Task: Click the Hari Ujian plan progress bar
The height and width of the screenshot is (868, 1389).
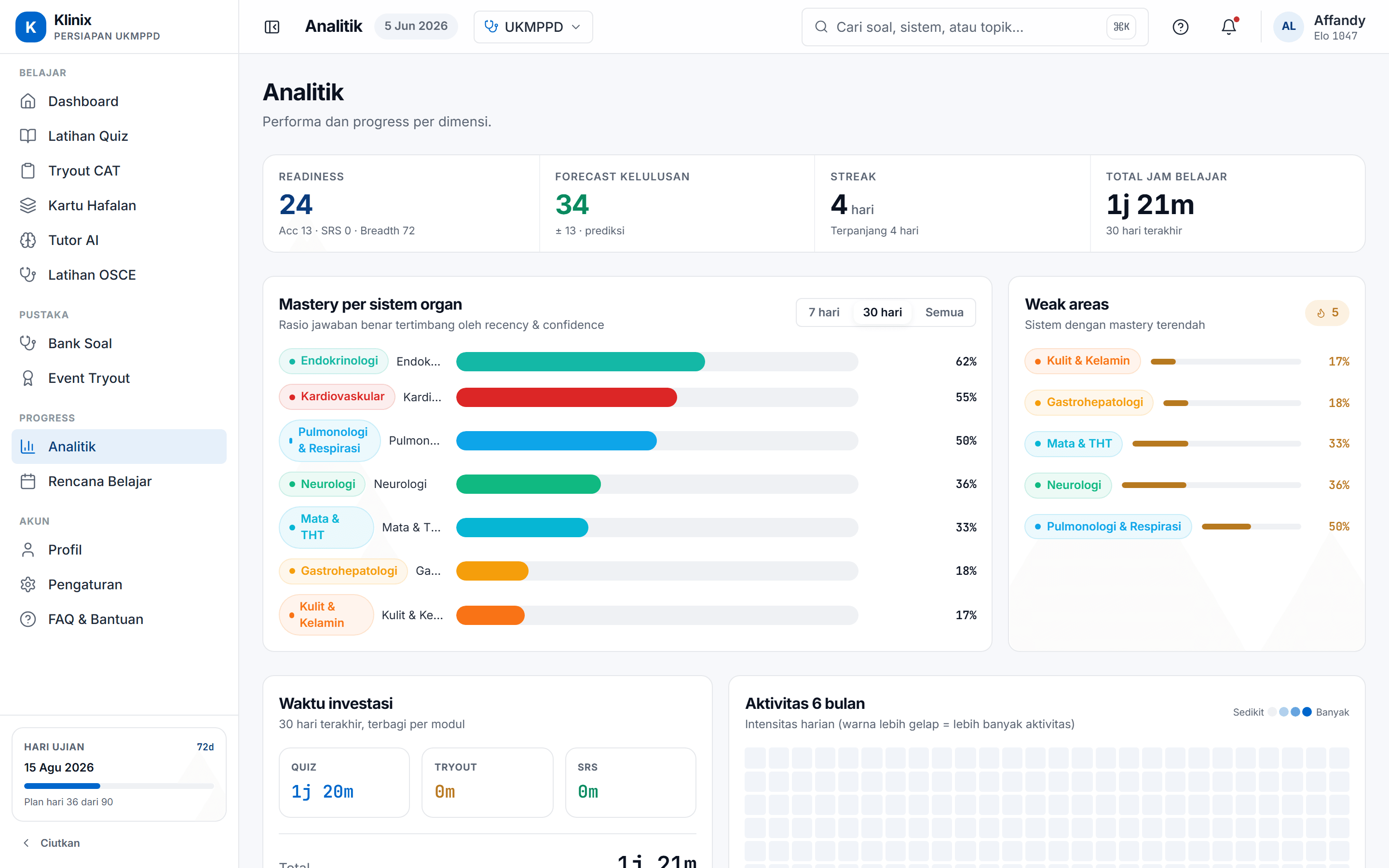Action: tap(119, 786)
